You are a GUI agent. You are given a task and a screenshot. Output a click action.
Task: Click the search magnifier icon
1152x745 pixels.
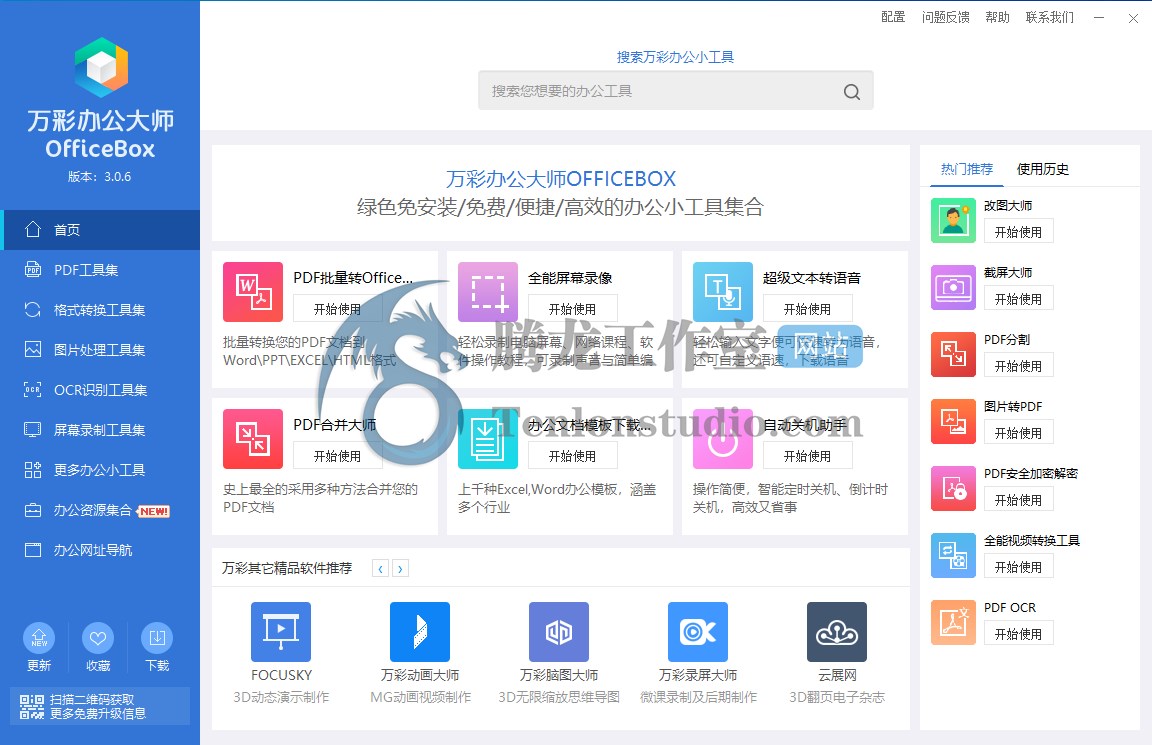852,91
